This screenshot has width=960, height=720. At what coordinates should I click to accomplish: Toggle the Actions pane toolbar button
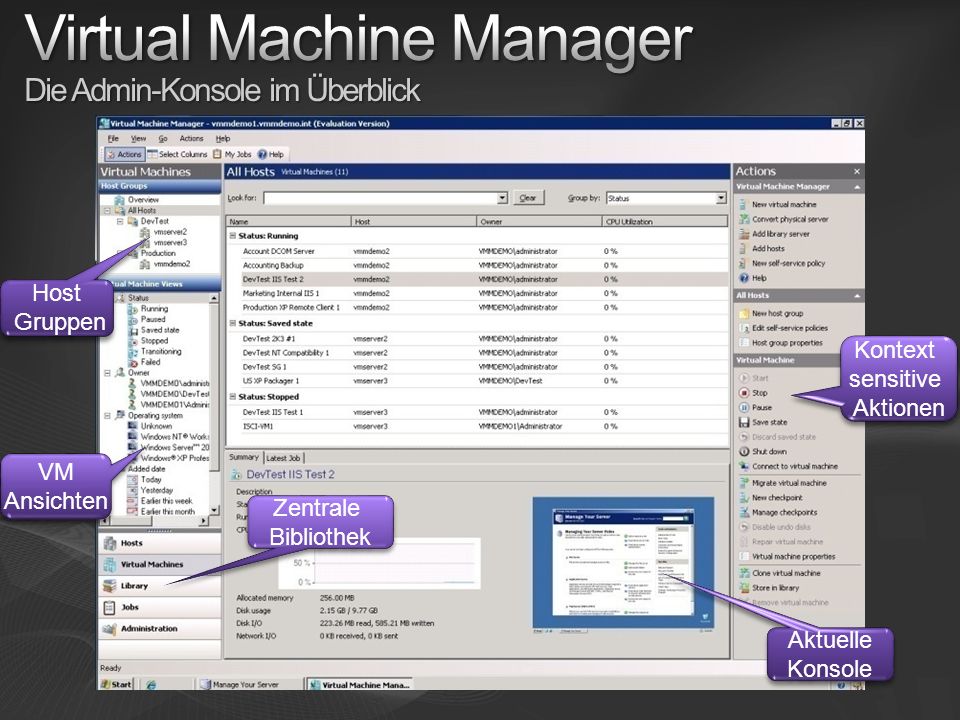click(124, 154)
